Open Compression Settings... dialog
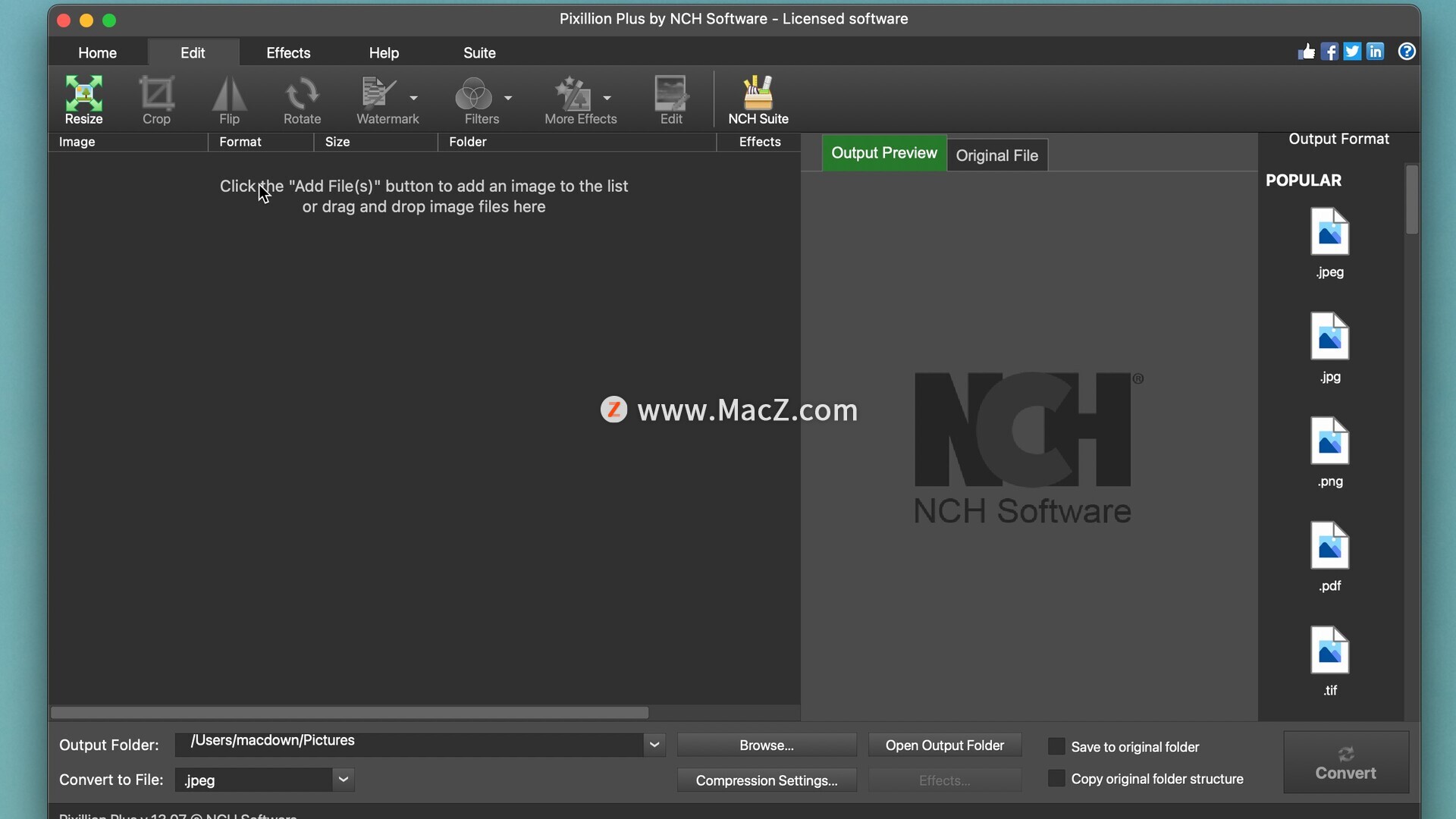 pos(766,780)
